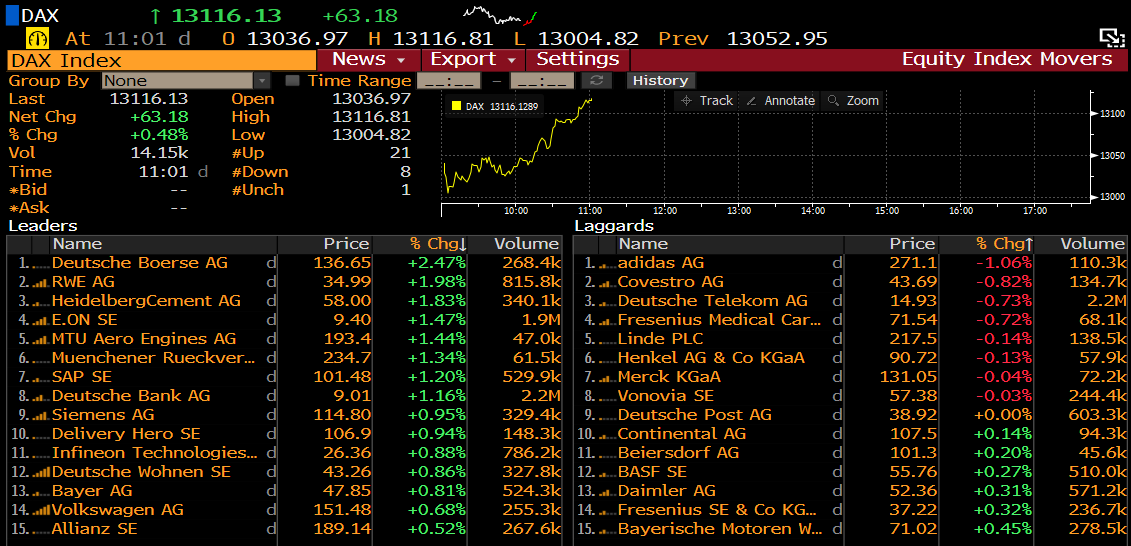This screenshot has height=546, width=1131.
Task: Click the Leaders Name column header
Action: pyautogui.click(x=163, y=245)
